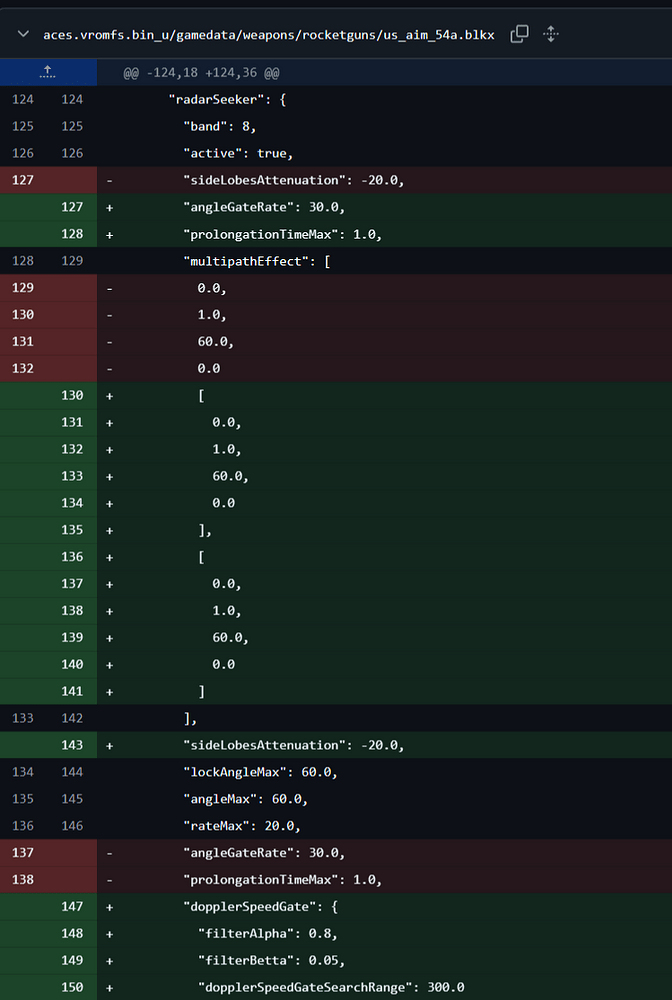672x1000 pixels.
Task: Click added line number 136 with opening bracket
Action: pyautogui.click(x=72, y=557)
